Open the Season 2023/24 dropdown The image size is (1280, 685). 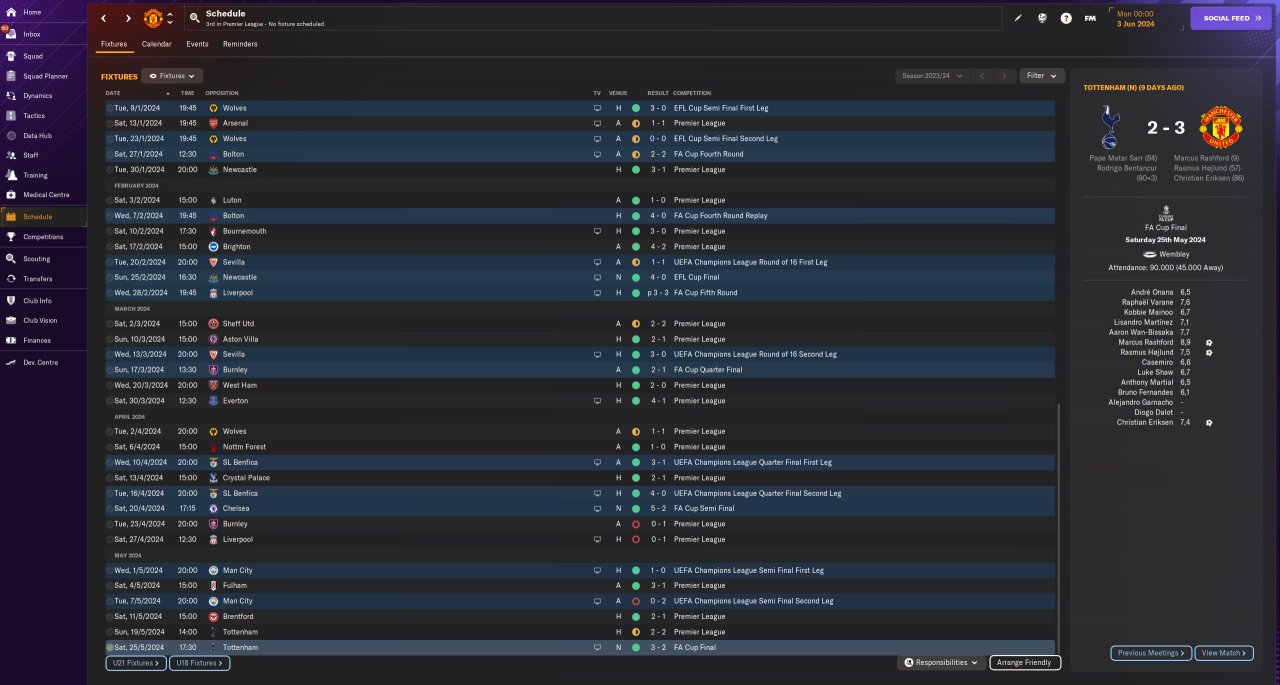[x=932, y=76]
